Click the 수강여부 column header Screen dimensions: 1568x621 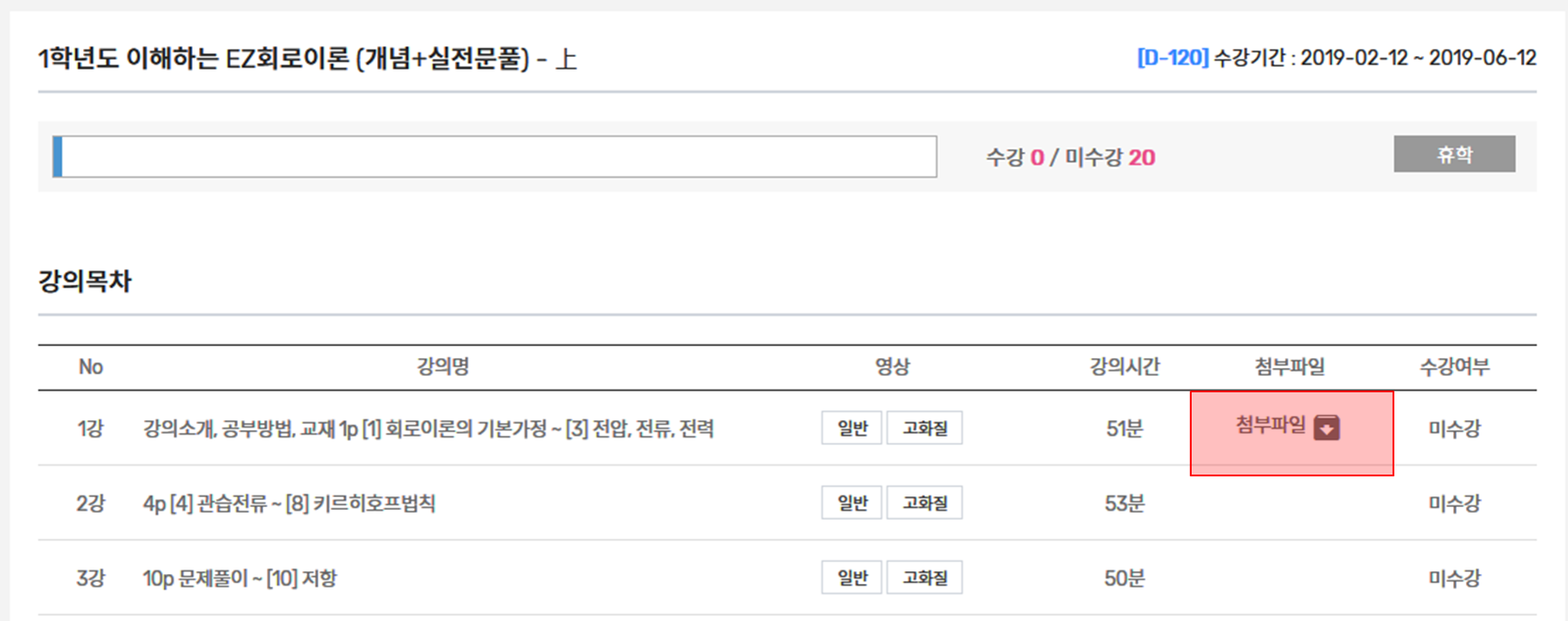[1454, 366]
